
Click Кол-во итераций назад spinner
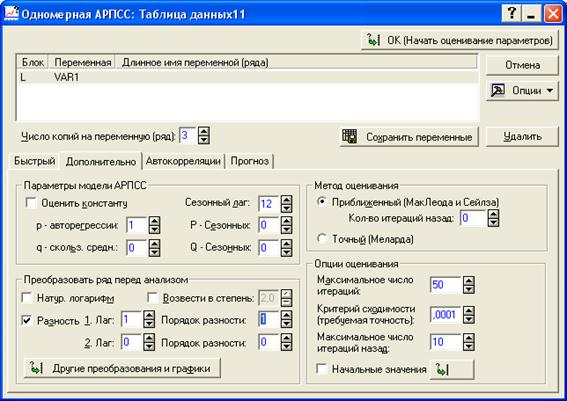tap(493, 218)
